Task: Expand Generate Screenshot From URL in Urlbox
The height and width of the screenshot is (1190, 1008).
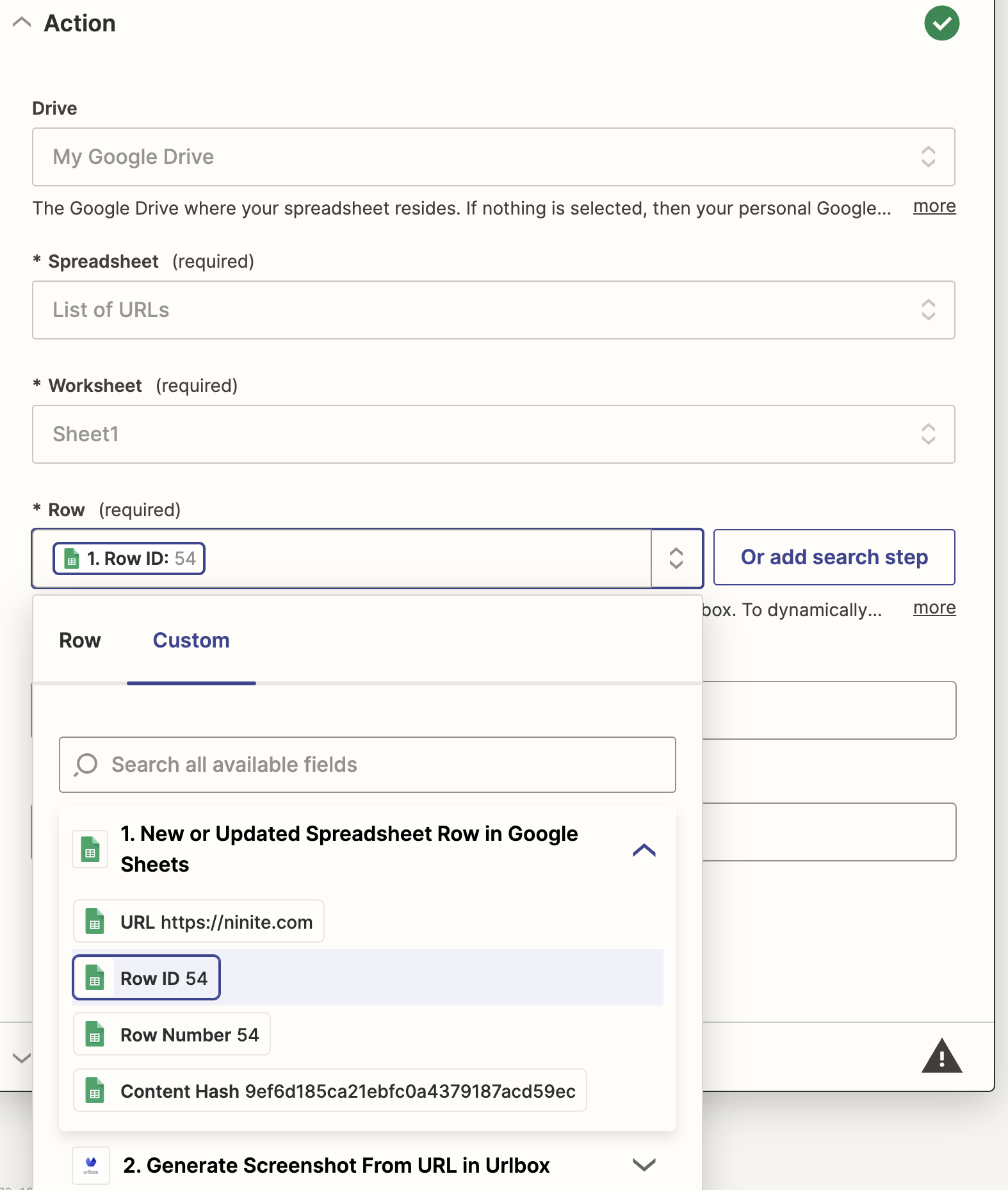Action: point(644,1164)
